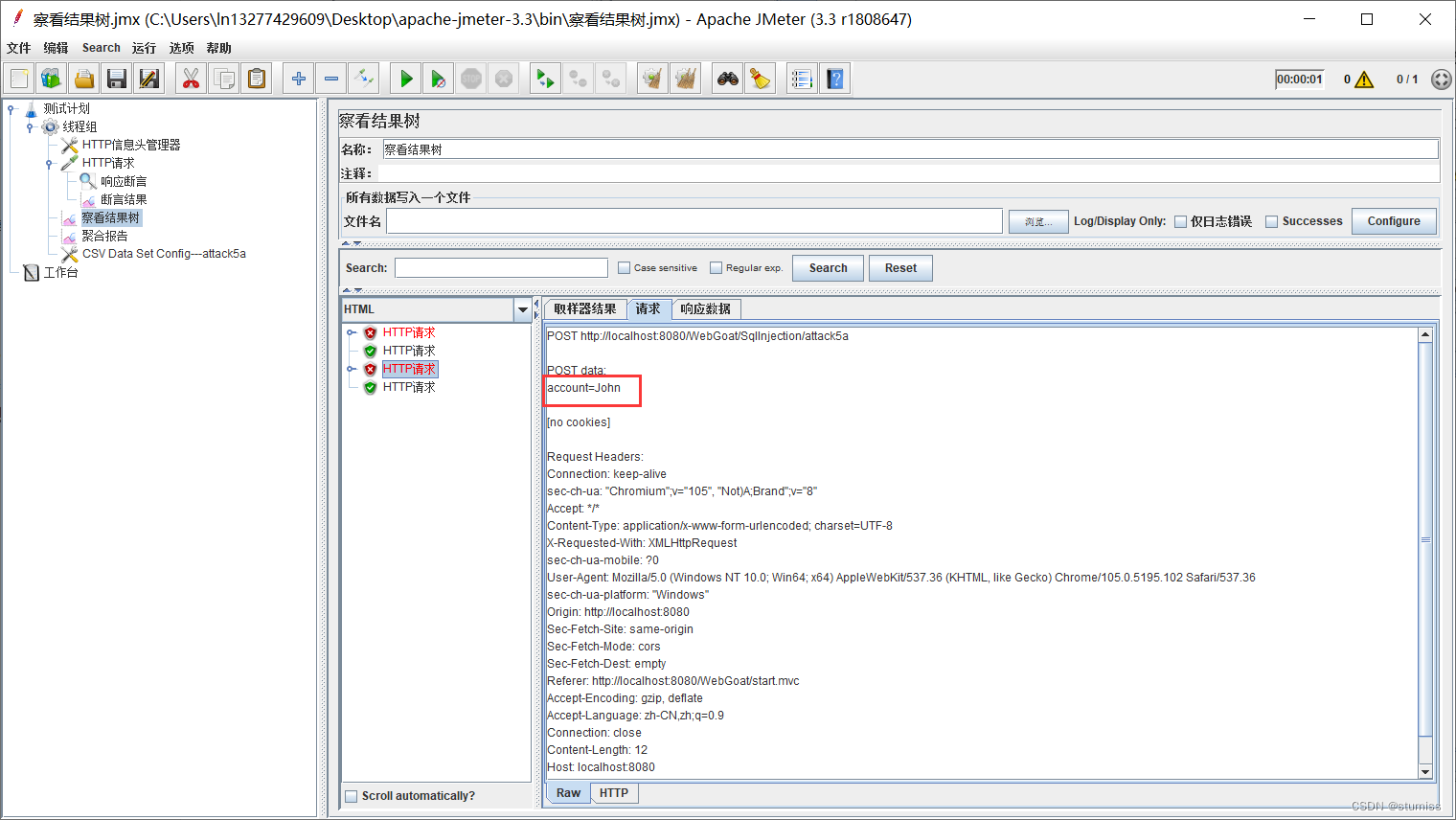This screenshot has width=1456, height=820.
Task: Click the Stop sign icon
Action: coord(471,79)
